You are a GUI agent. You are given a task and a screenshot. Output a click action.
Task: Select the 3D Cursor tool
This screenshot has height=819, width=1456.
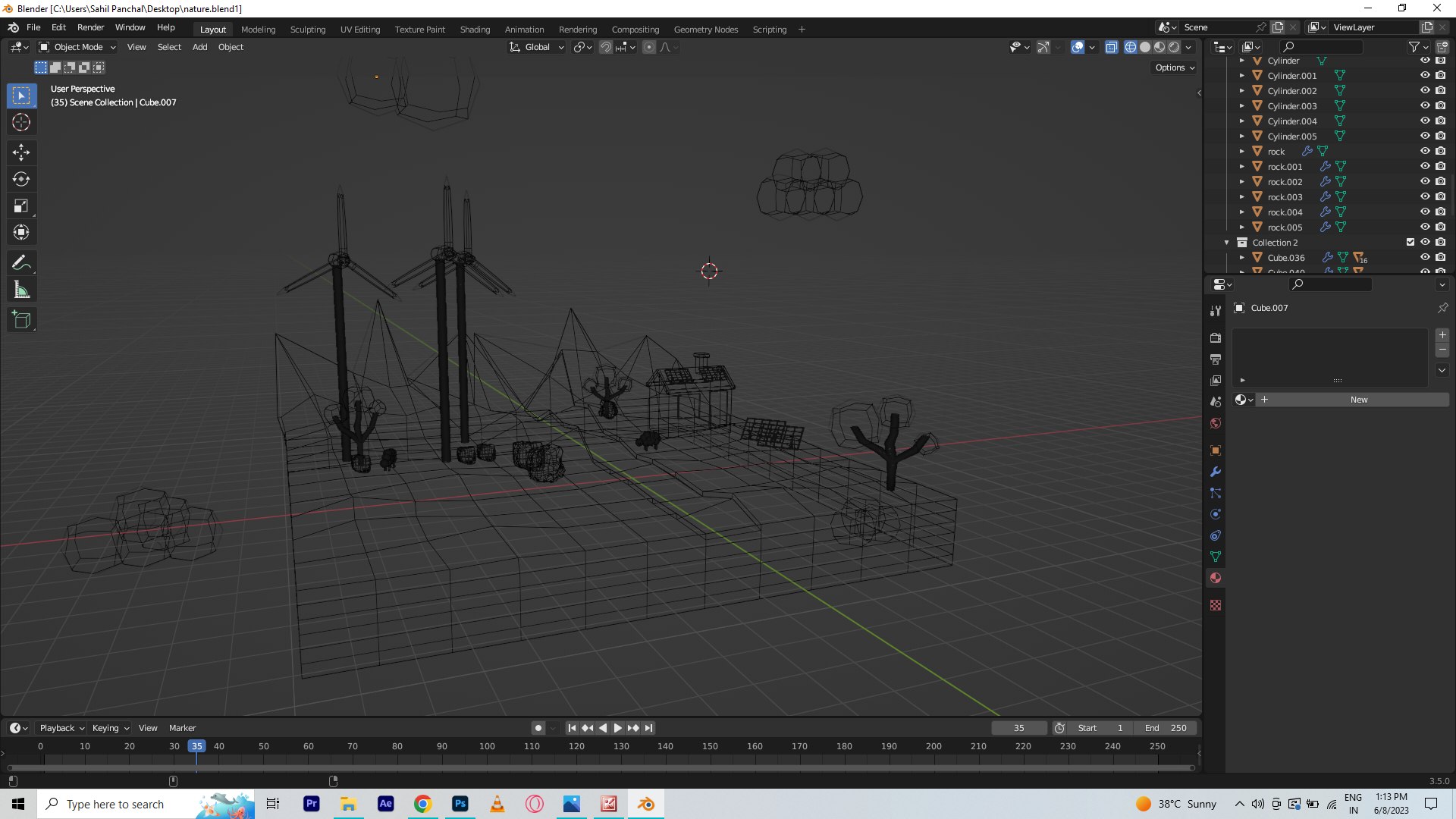click(x=21, y=122)
